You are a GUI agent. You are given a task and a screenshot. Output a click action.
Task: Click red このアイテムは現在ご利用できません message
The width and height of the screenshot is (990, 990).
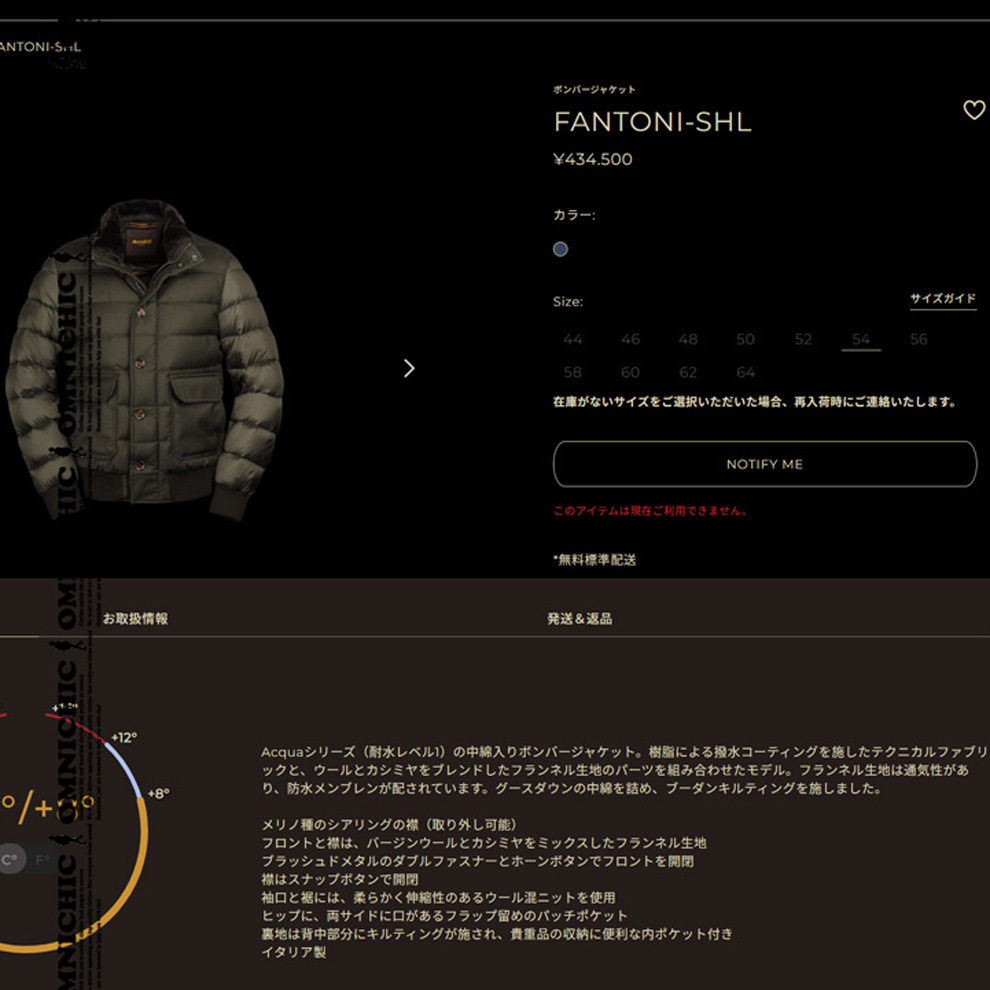click(650, 511)
